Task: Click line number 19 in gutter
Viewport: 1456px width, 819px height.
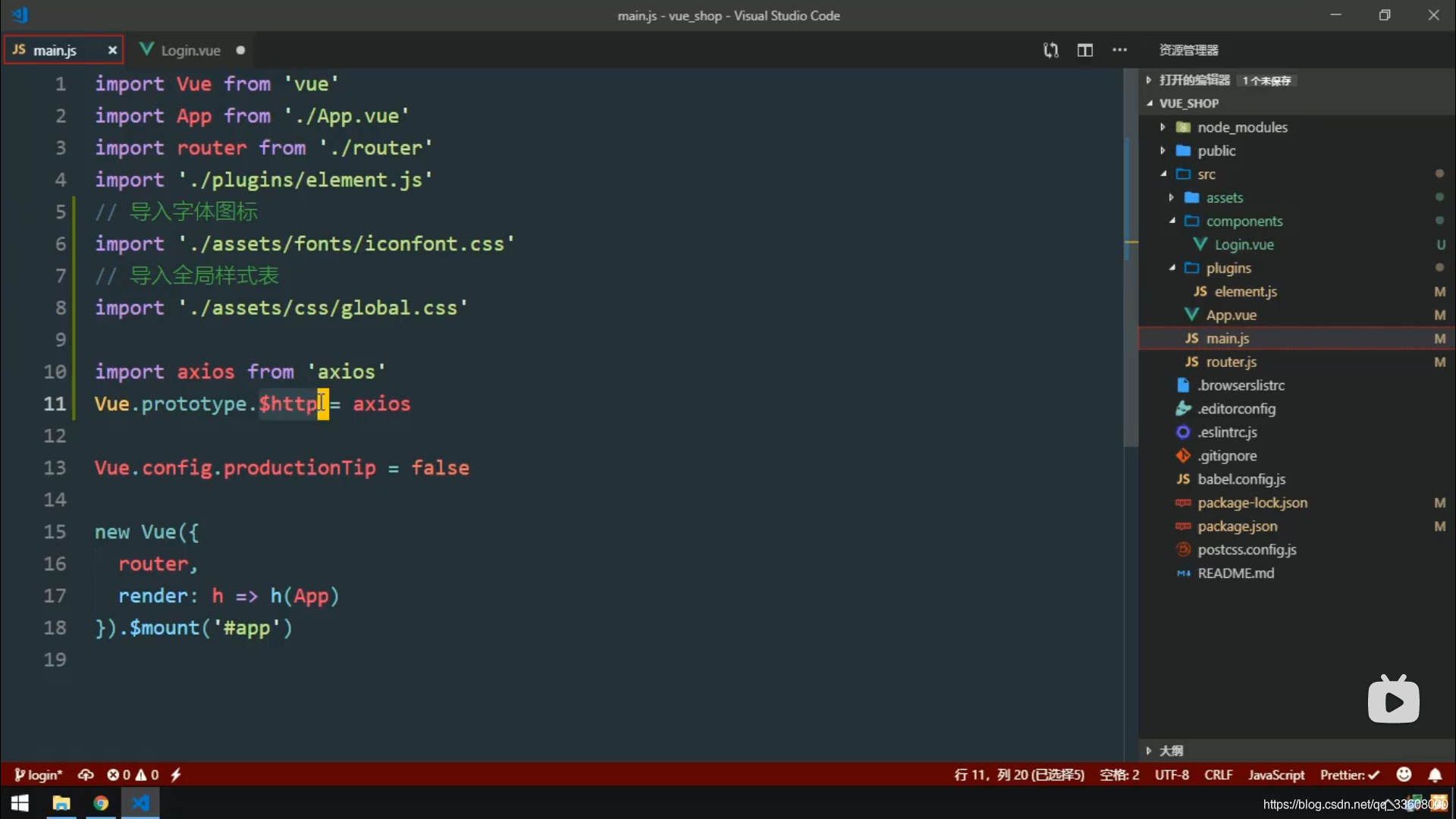Action: click(x=55, y=660)
